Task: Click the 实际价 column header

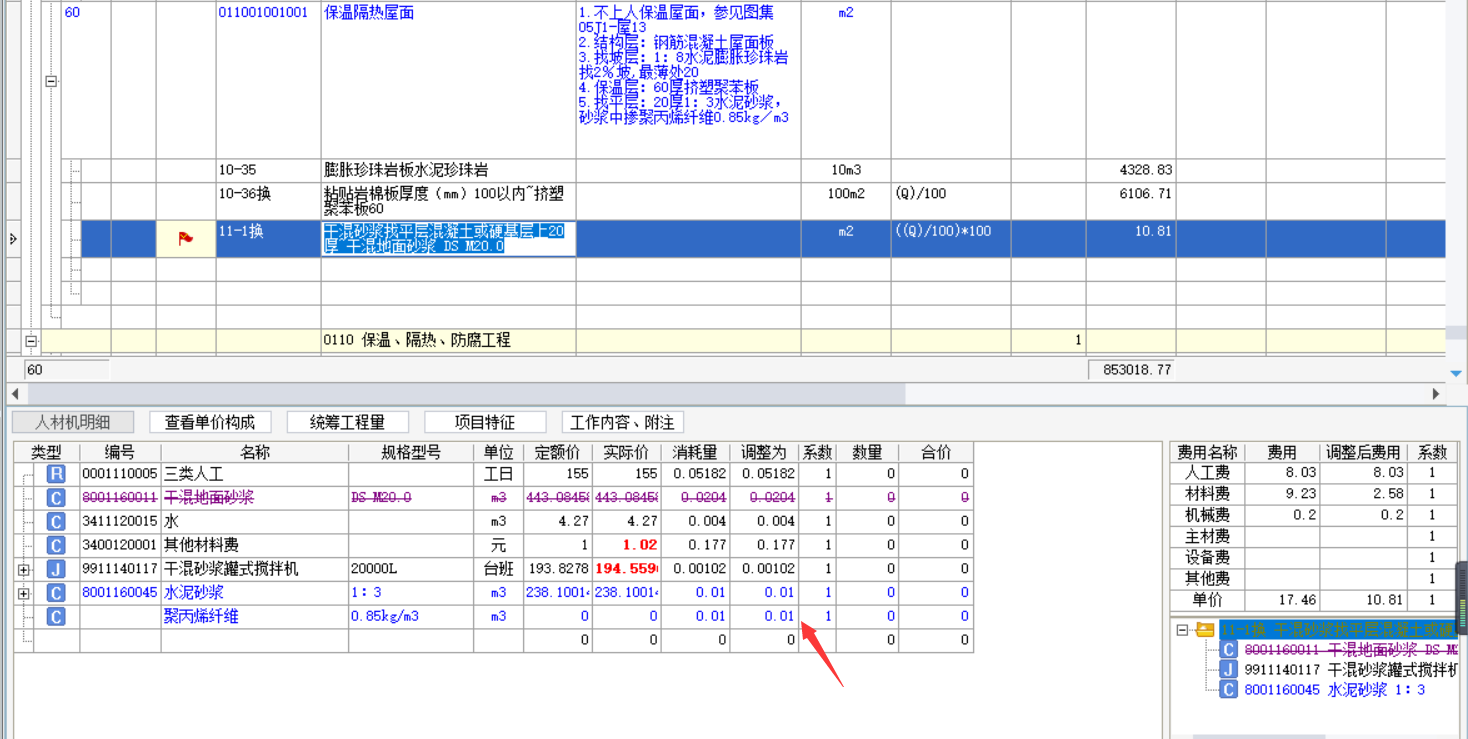Action: [x=626, y=452]
